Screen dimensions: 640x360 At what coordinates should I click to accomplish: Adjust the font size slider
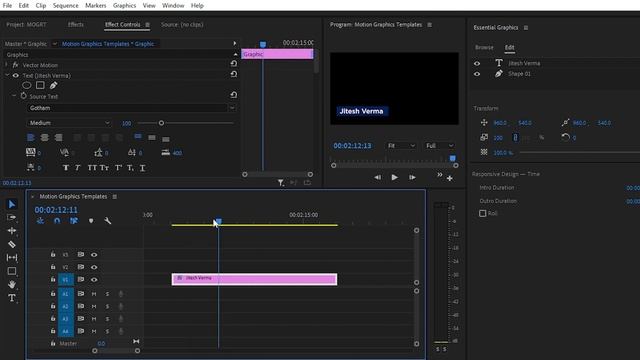[x=161, y=123]
